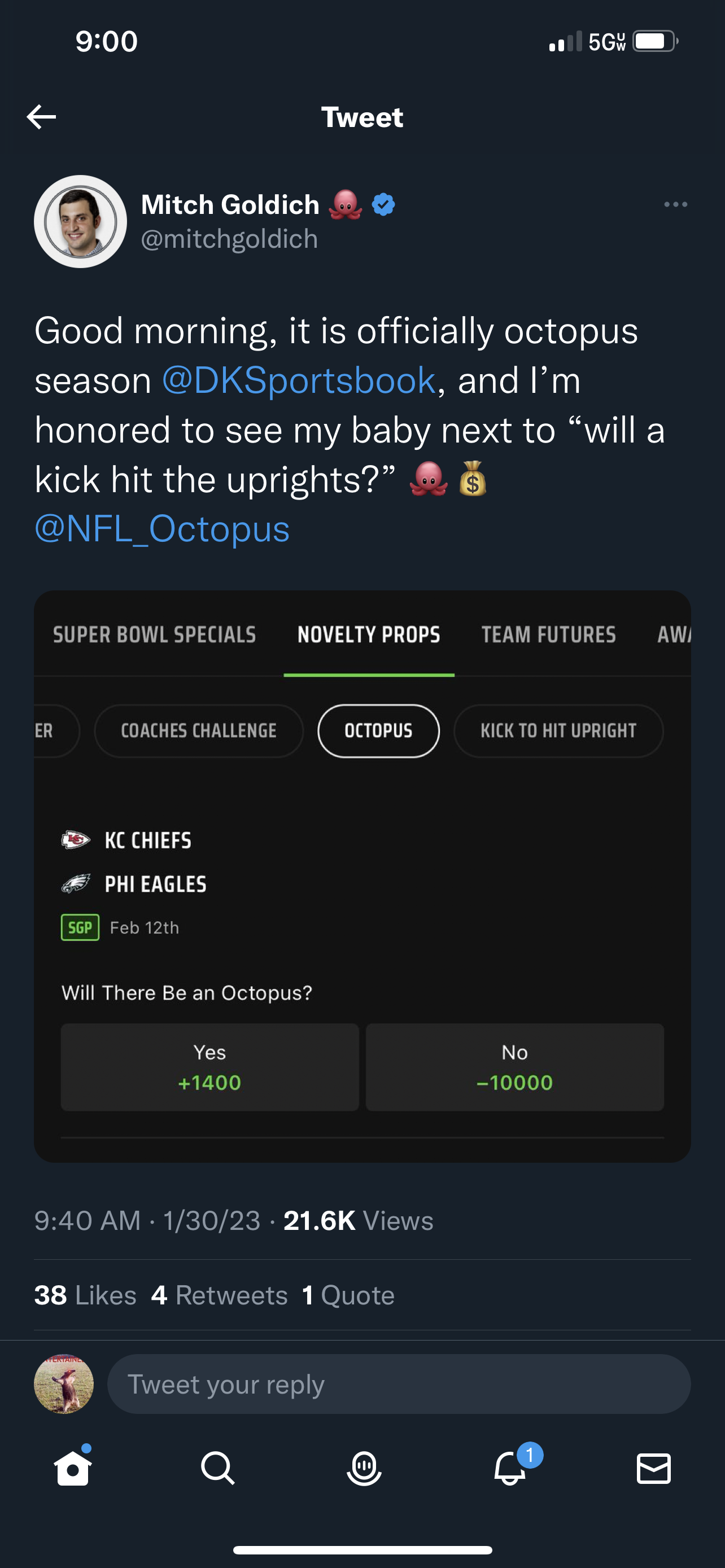
Task: Tap the @mitchgoldich handle
Action: (x=229, y=239)
